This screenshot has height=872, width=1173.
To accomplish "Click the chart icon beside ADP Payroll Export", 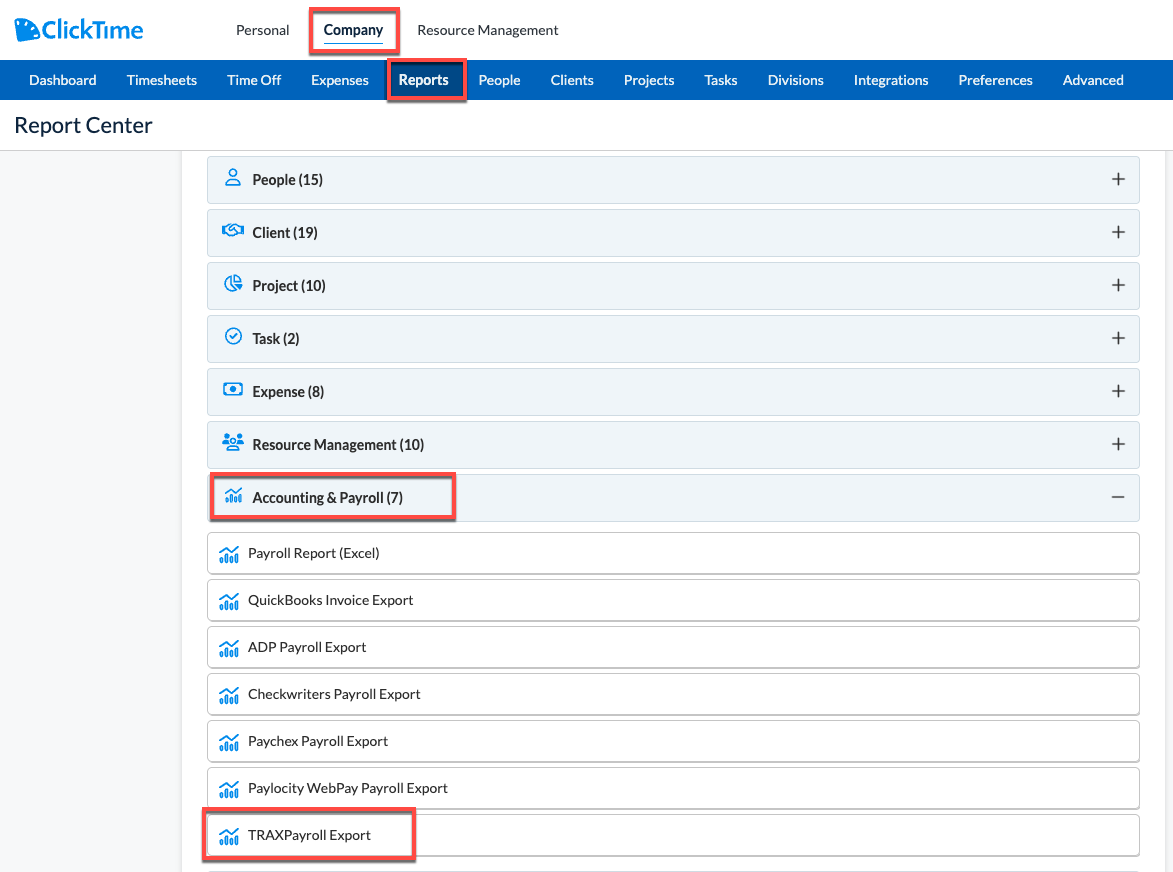I will [x=229, y=648].
